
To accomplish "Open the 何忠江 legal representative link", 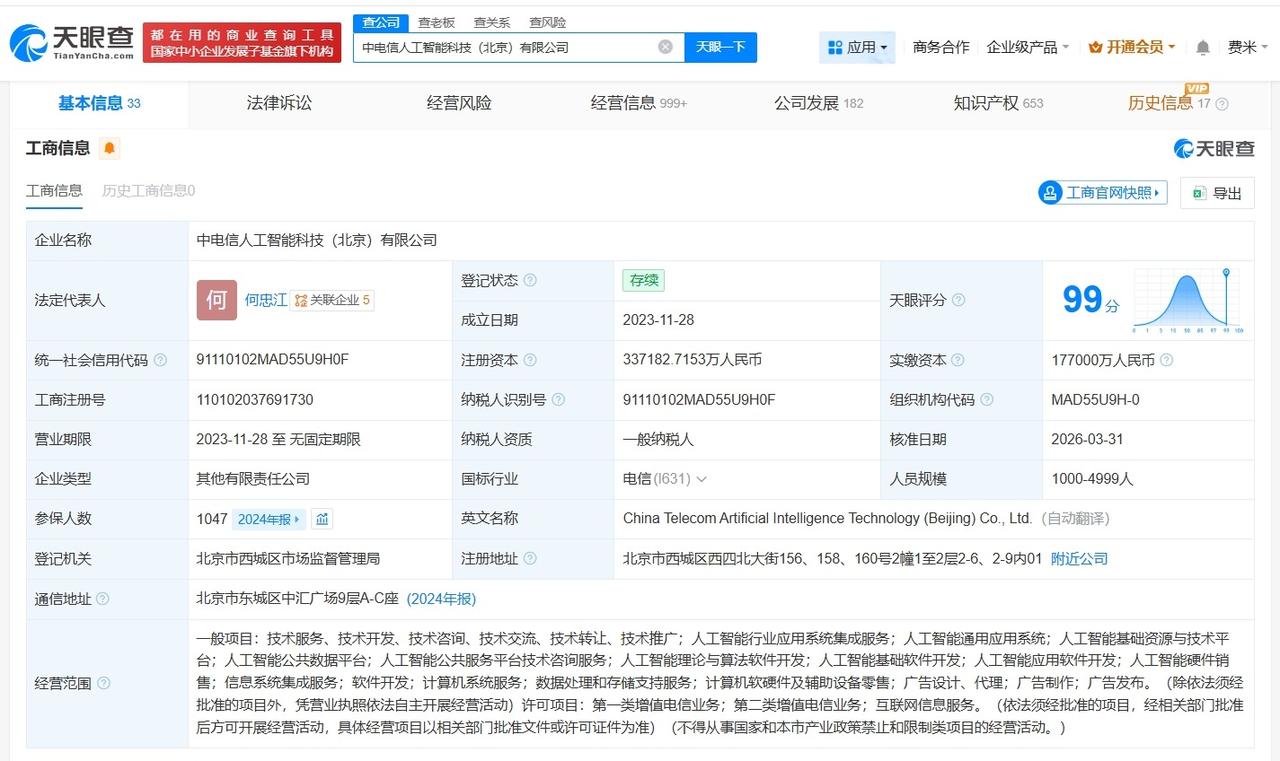I will pos(266,300).
